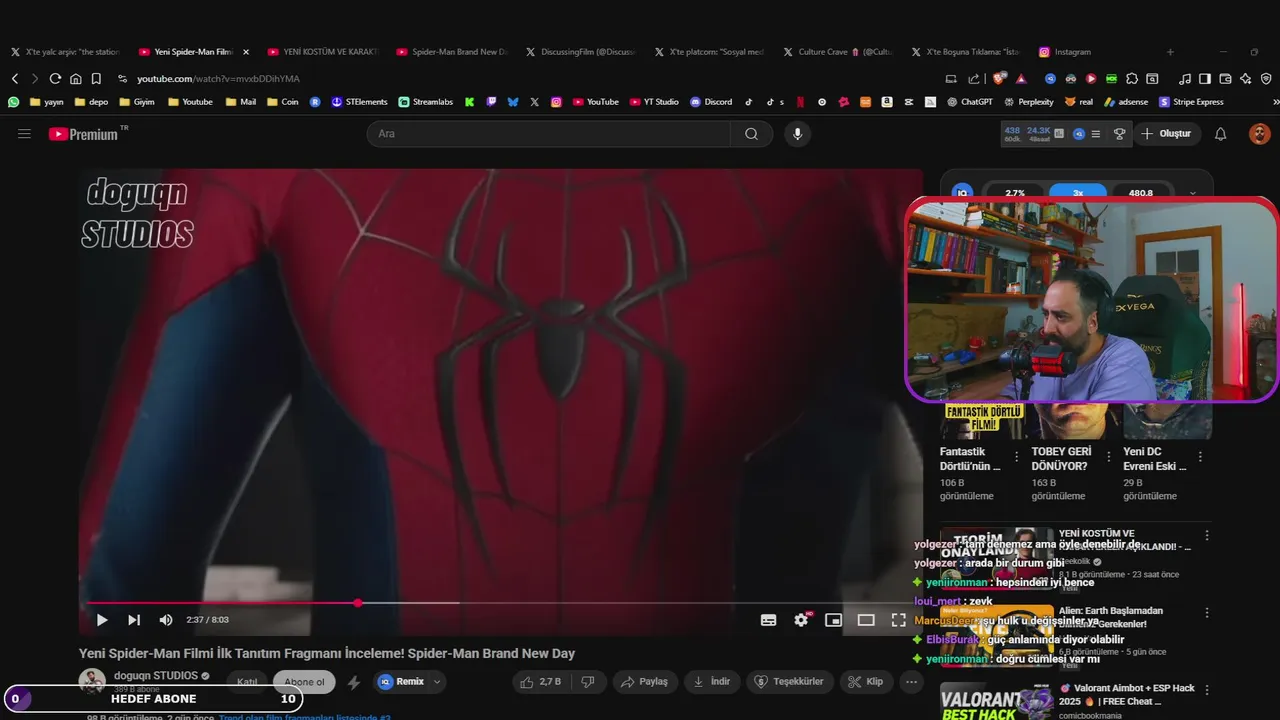Screen dimensions: 1280x720
Task: Switch to YENİ KOSTÜM VE KARAKTER tab
Action: tap(322, 51)
